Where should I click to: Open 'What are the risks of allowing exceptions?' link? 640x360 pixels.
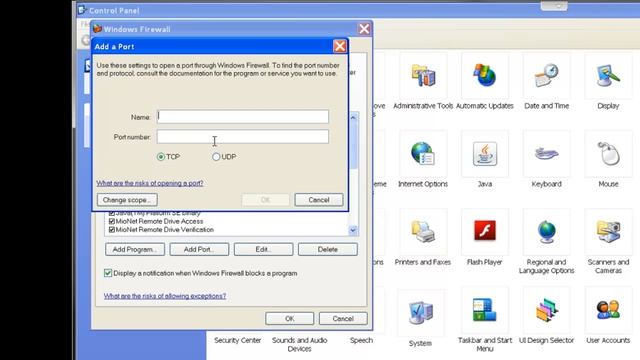(x=165, y=296)
